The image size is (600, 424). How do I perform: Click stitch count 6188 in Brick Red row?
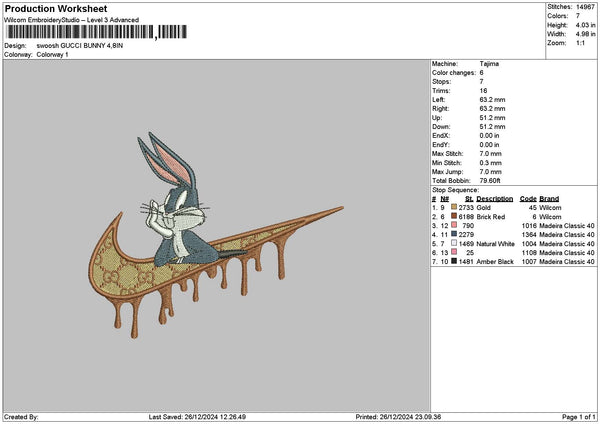(x=466, y=217)
